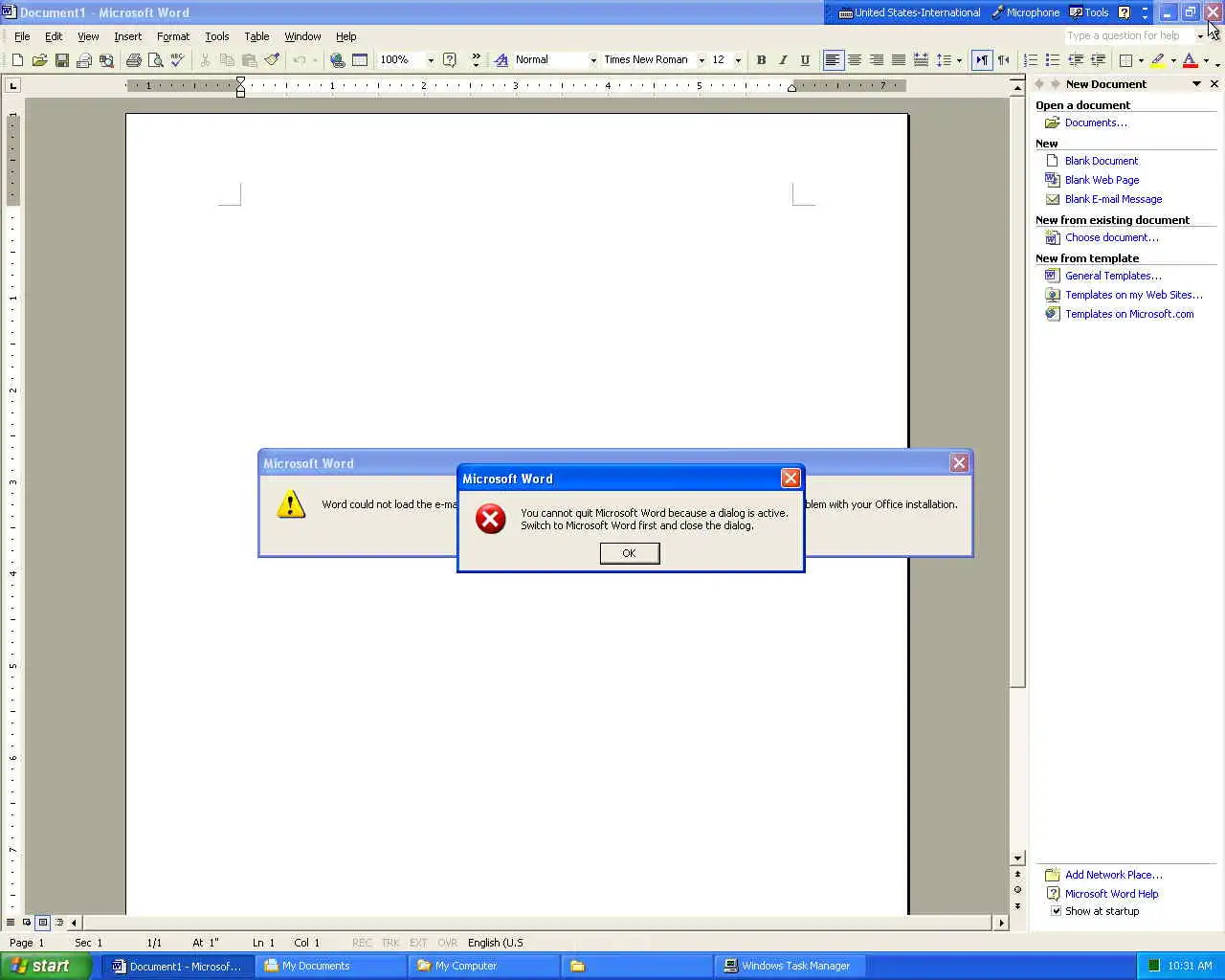Screen dimensions: 1225x980
Task: Expand the Undo history dropdown arrow
Action: (x=315, y=60)
